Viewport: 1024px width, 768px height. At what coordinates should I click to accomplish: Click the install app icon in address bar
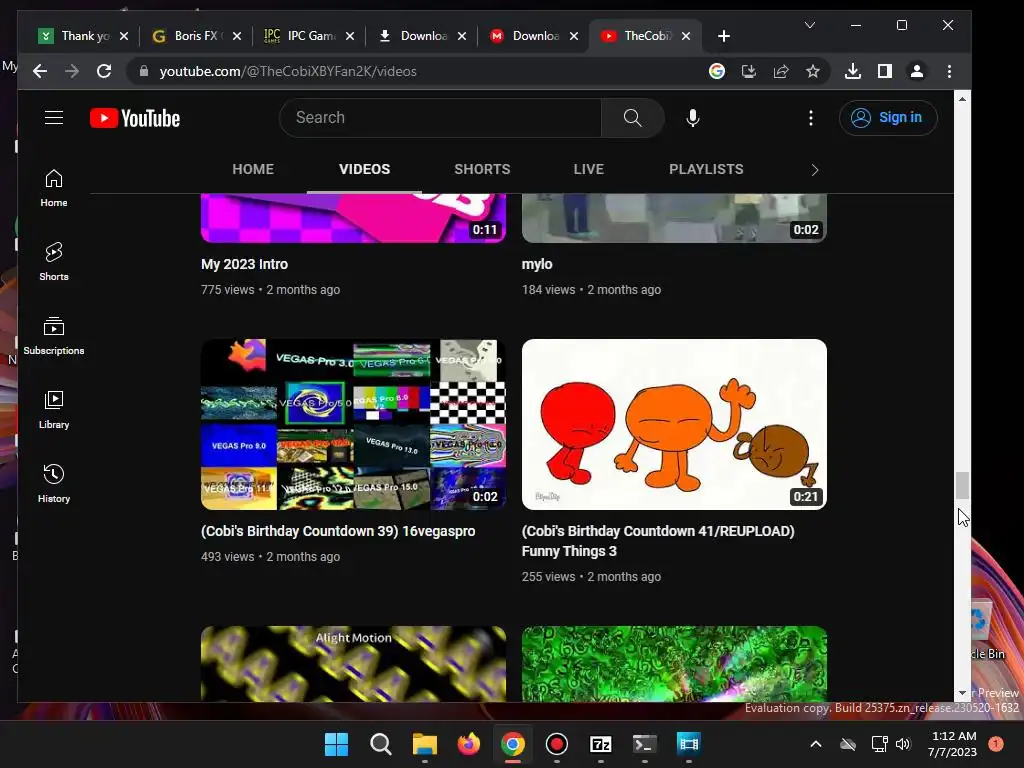click(x=748, y=71)
